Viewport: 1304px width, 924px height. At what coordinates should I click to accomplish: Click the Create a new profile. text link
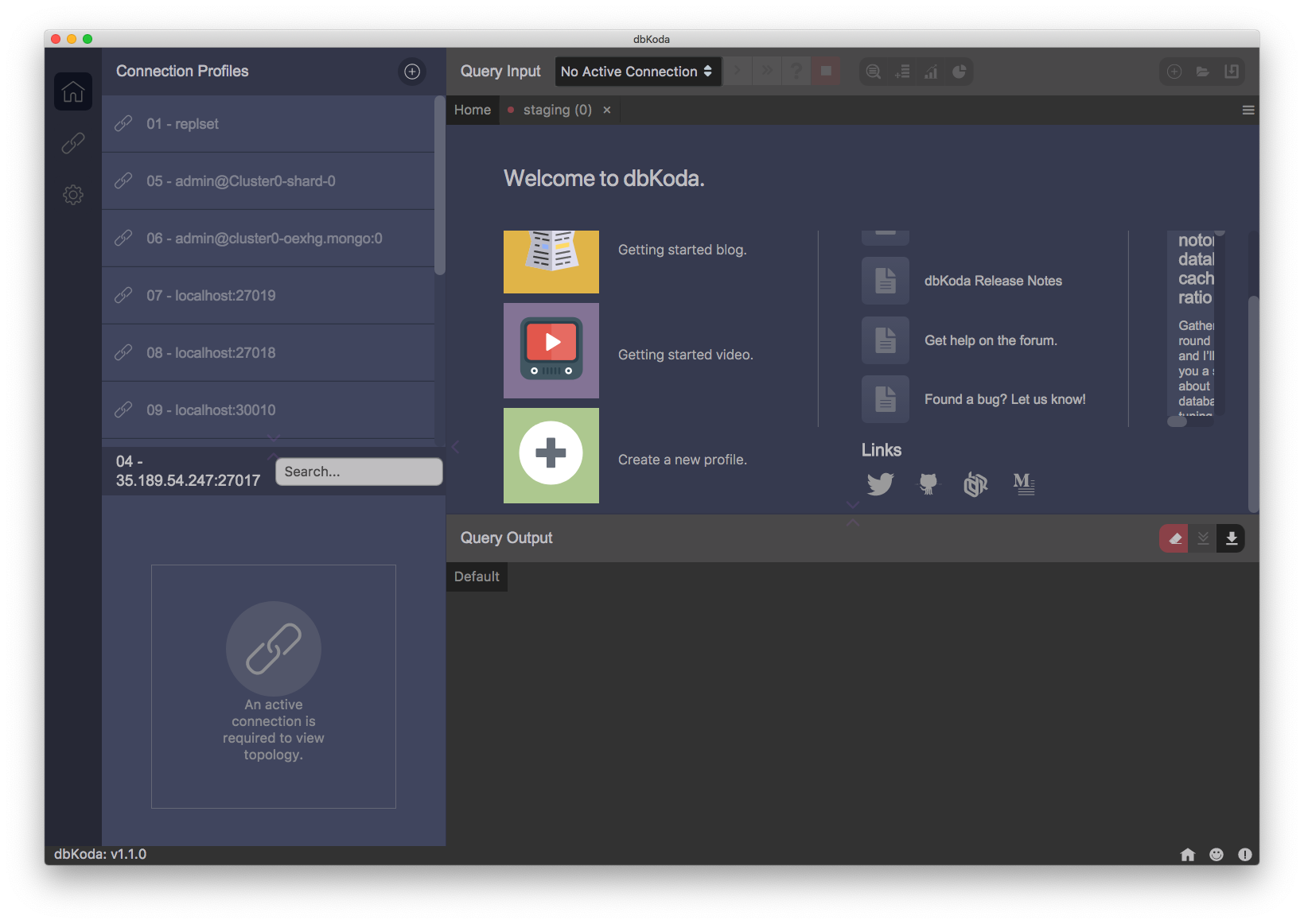682,460
